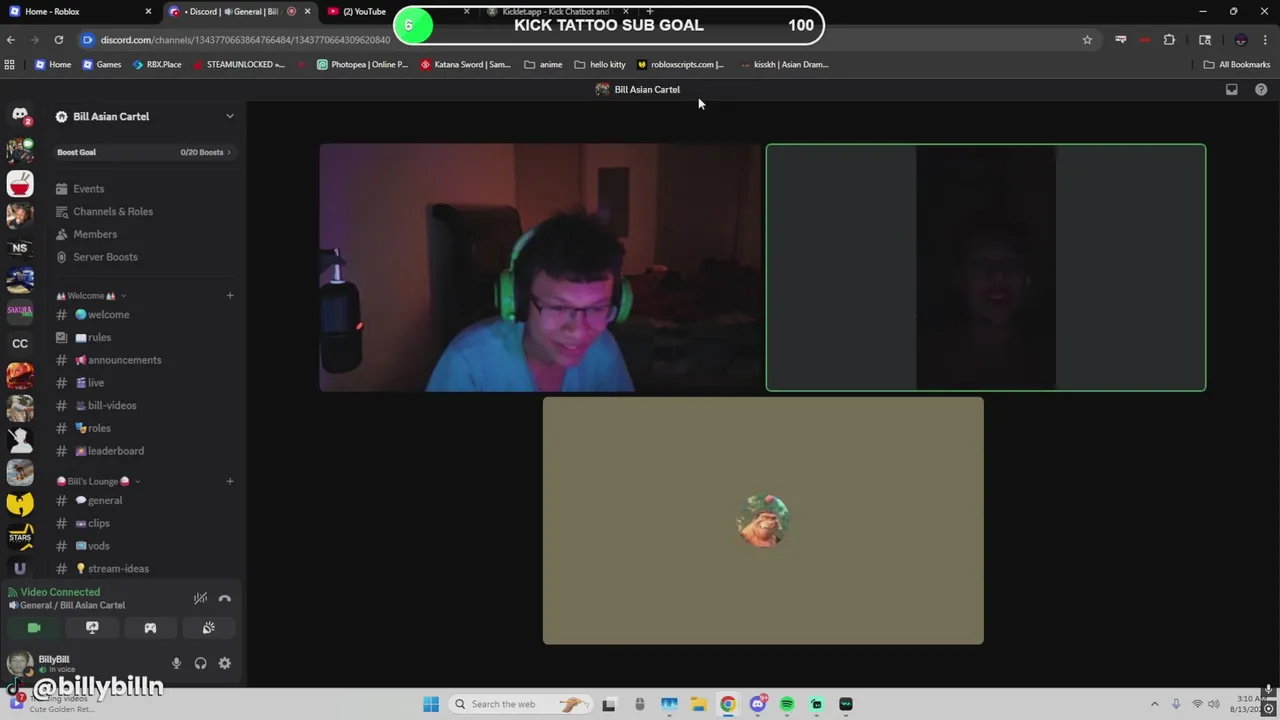Focus the dark green-outlined video tile
The height and width of the screenshot is (720, 1280).
coord(986,267)
